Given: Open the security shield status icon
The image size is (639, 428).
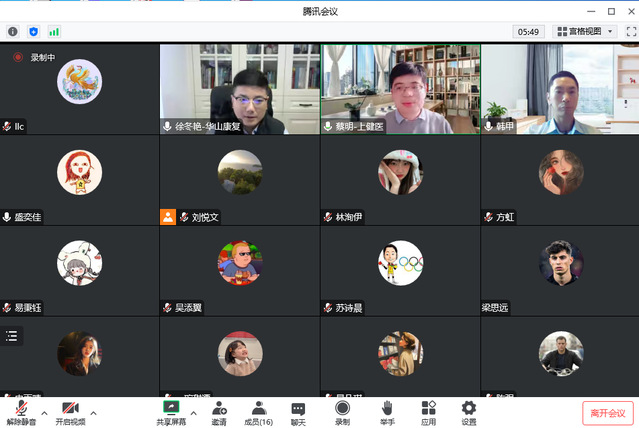Looking at the screenshot, I should (33, 31).
